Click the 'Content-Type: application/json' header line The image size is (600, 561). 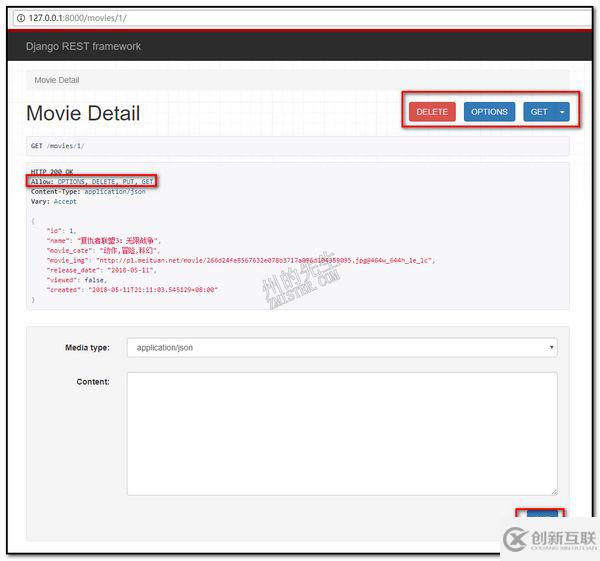point(88,191)
